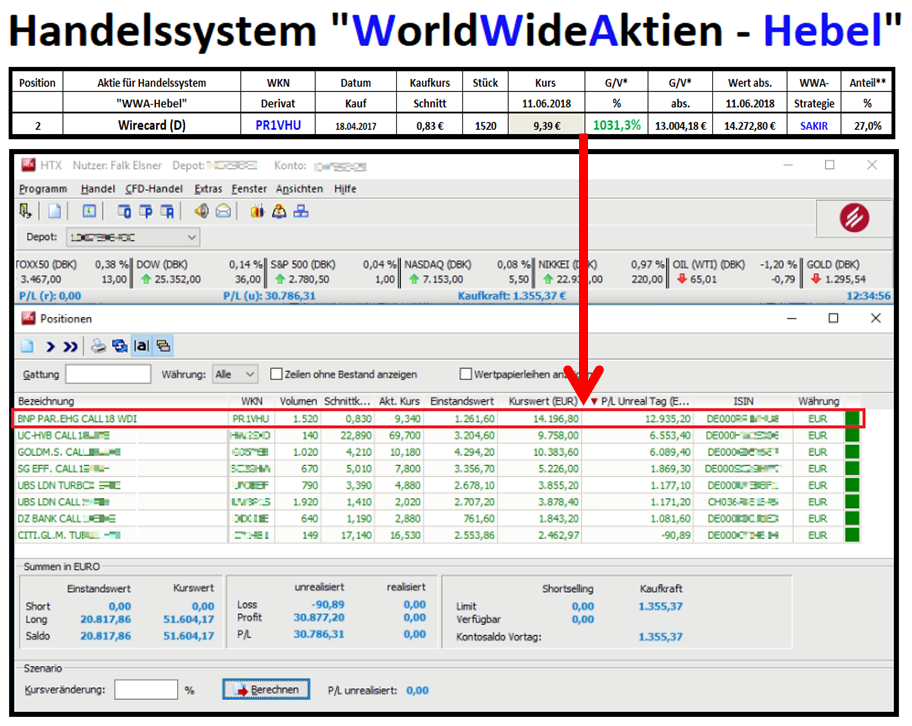The width and height of the screenshot is (912, 726).
Task: Sort by ISIN column header
Action: click(x=743, y=401)
